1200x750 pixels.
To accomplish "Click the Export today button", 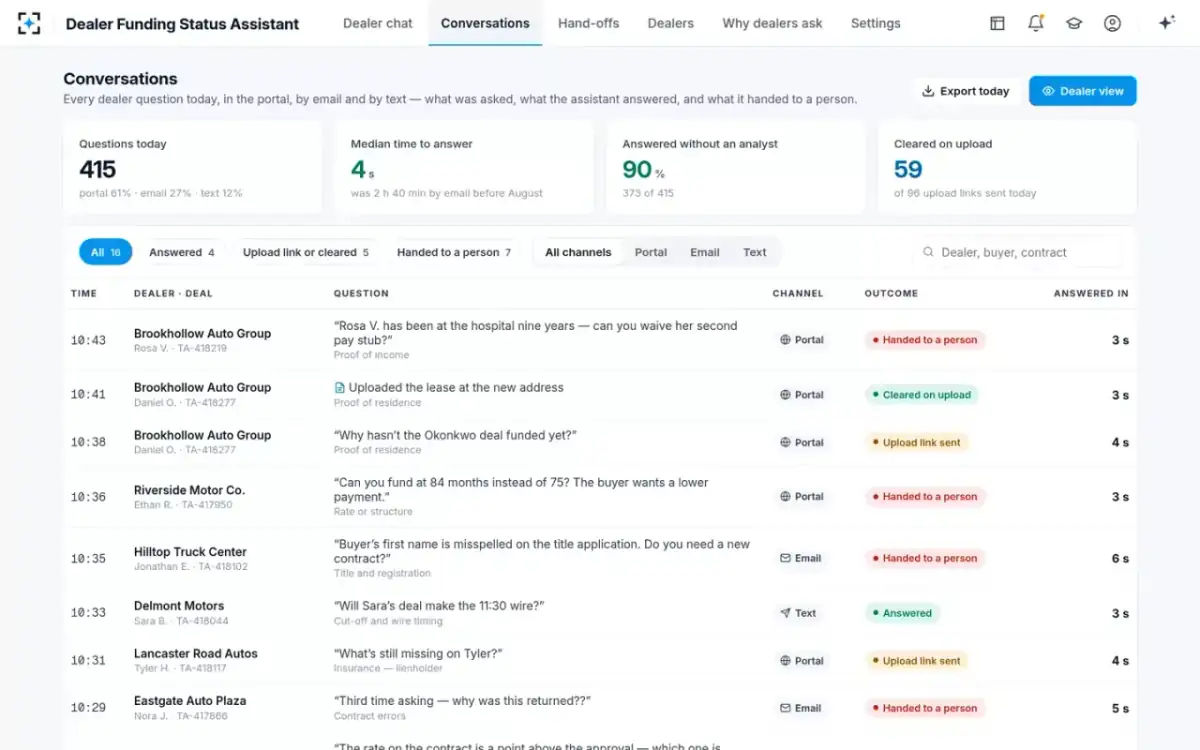I will 966,91.
